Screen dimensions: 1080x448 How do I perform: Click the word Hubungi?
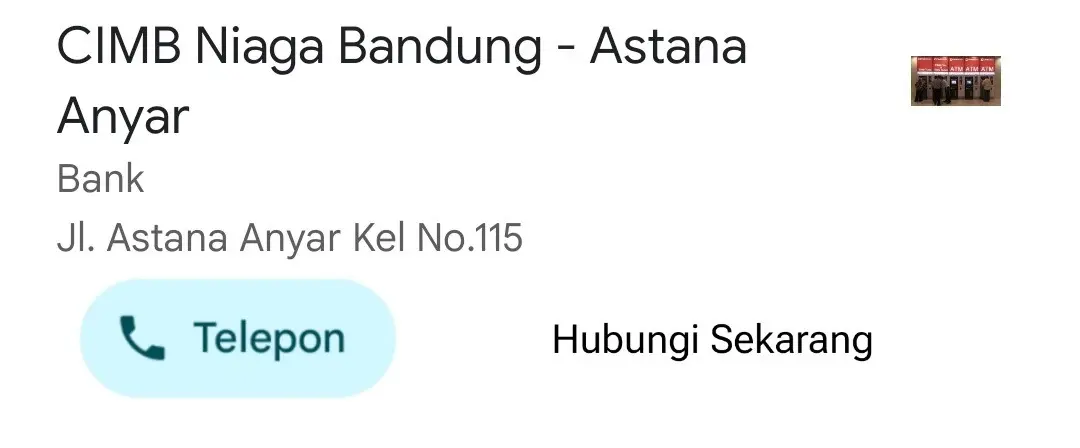click(625, 340)
